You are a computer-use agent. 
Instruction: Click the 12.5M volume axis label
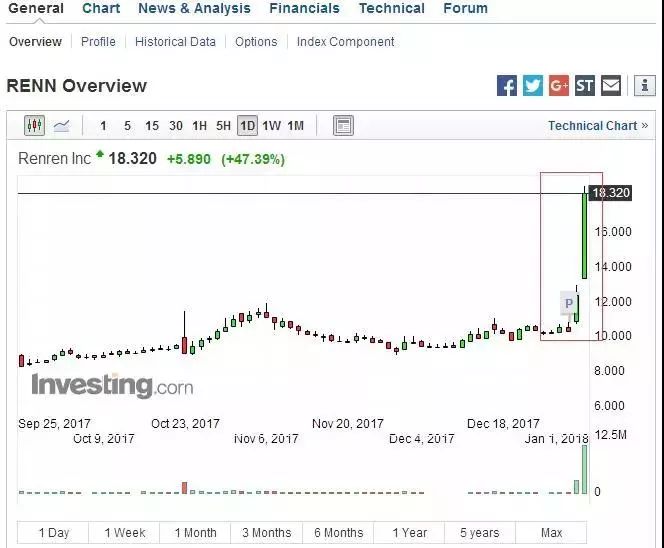610,435
